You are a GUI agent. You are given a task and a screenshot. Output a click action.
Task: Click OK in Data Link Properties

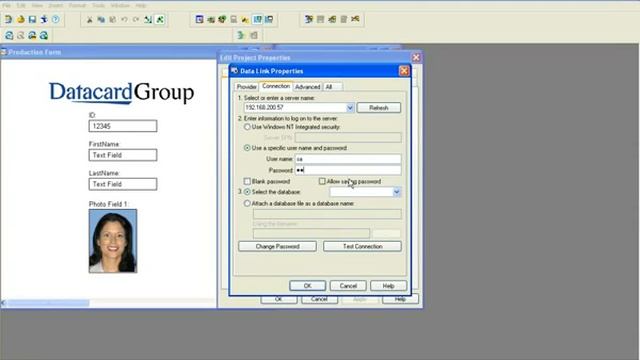(x=308, y=286)
